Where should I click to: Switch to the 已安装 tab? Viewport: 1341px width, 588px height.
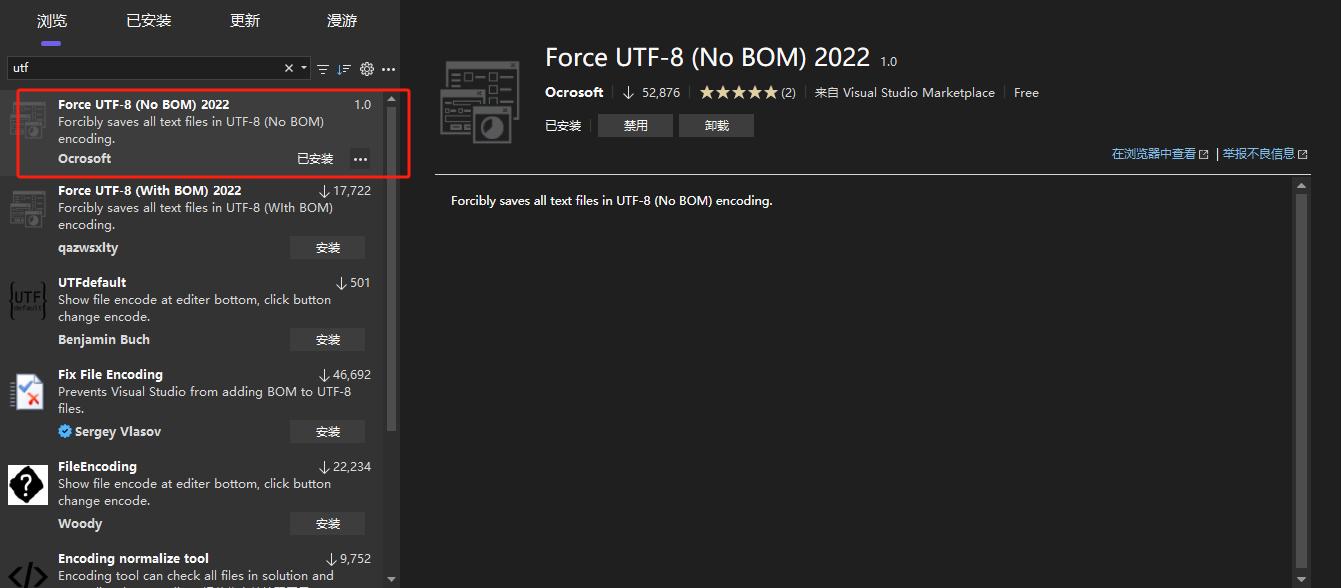click(x=149, y=21)
